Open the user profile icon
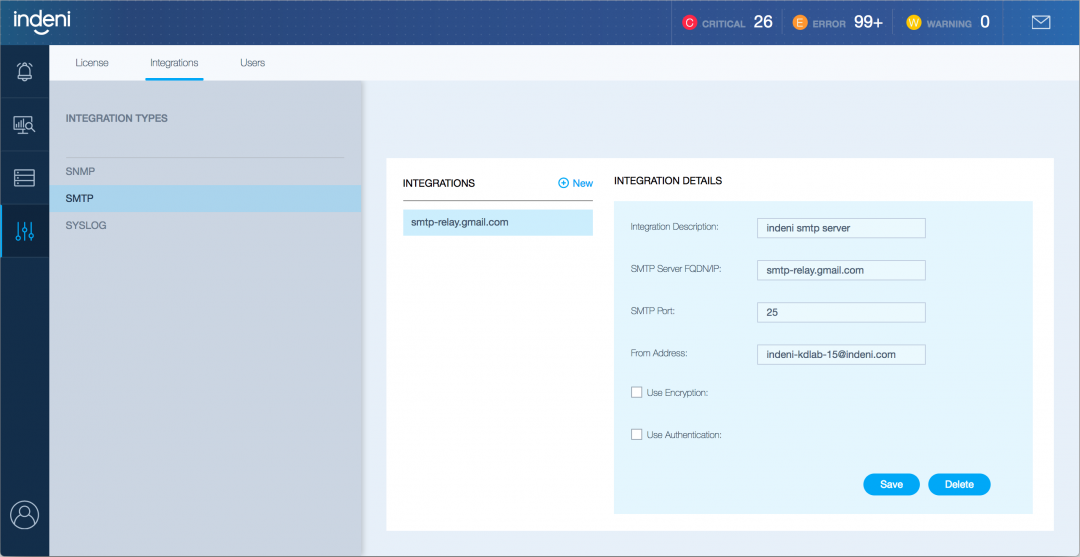The height and width of the screenshot is (557, 1080). point(24,515)
